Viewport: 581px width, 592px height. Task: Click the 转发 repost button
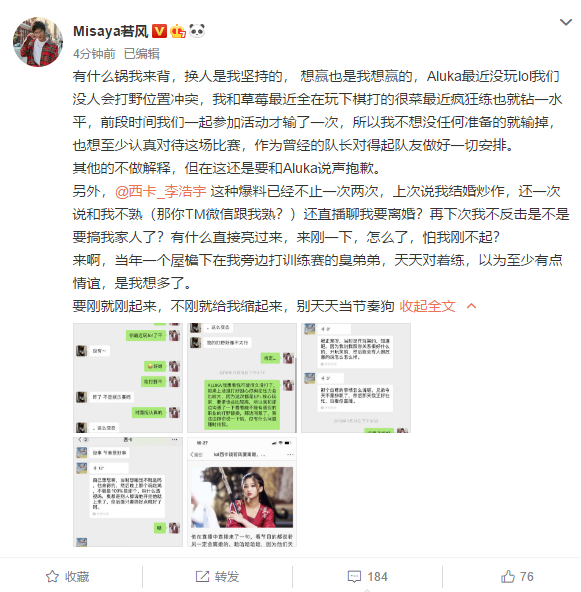pos(217,577)
